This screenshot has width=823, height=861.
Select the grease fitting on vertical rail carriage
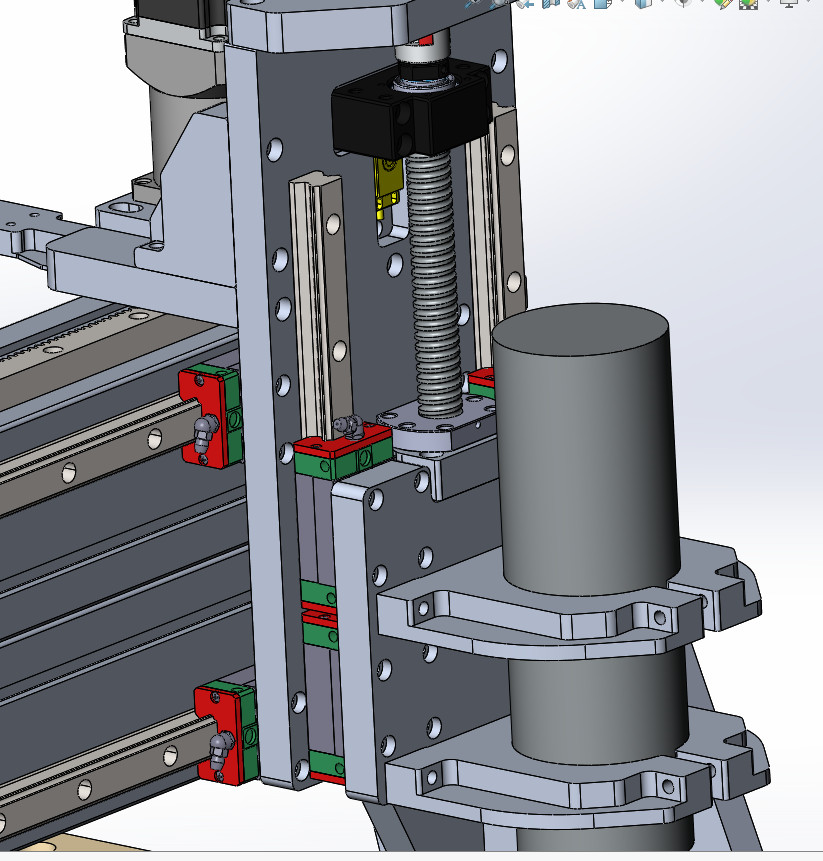[348, 427]
